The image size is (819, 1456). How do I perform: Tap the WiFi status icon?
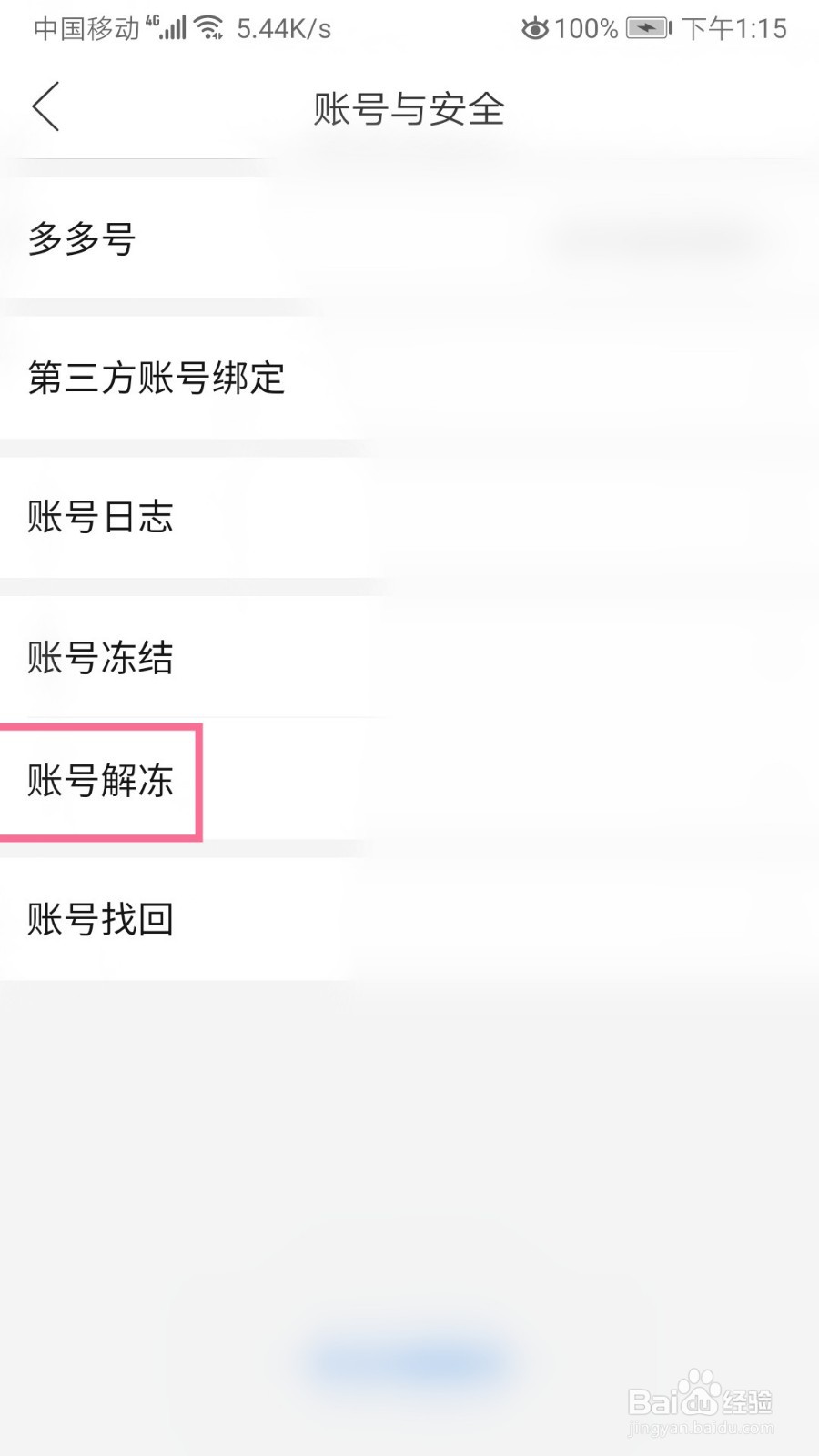pyautogui.click(x=209, y=28)
